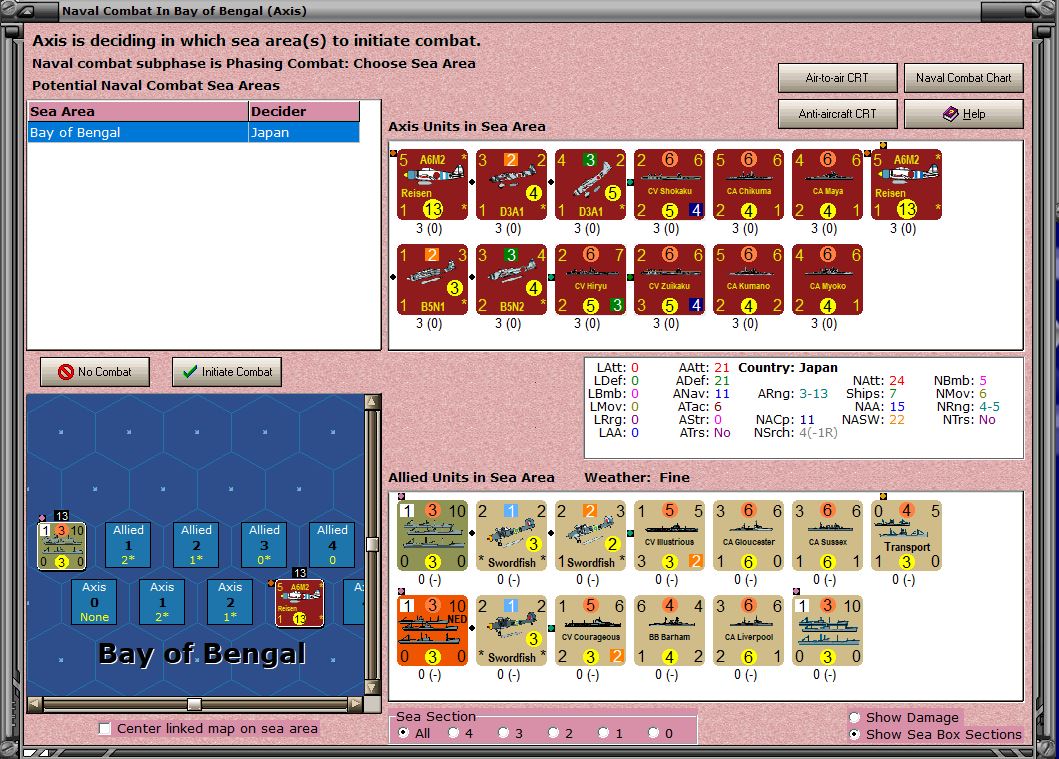Viewport: 1059px width, 759px height.
Task: Click the map's horizontal scrollbar thumb
Action: point(194,704)
